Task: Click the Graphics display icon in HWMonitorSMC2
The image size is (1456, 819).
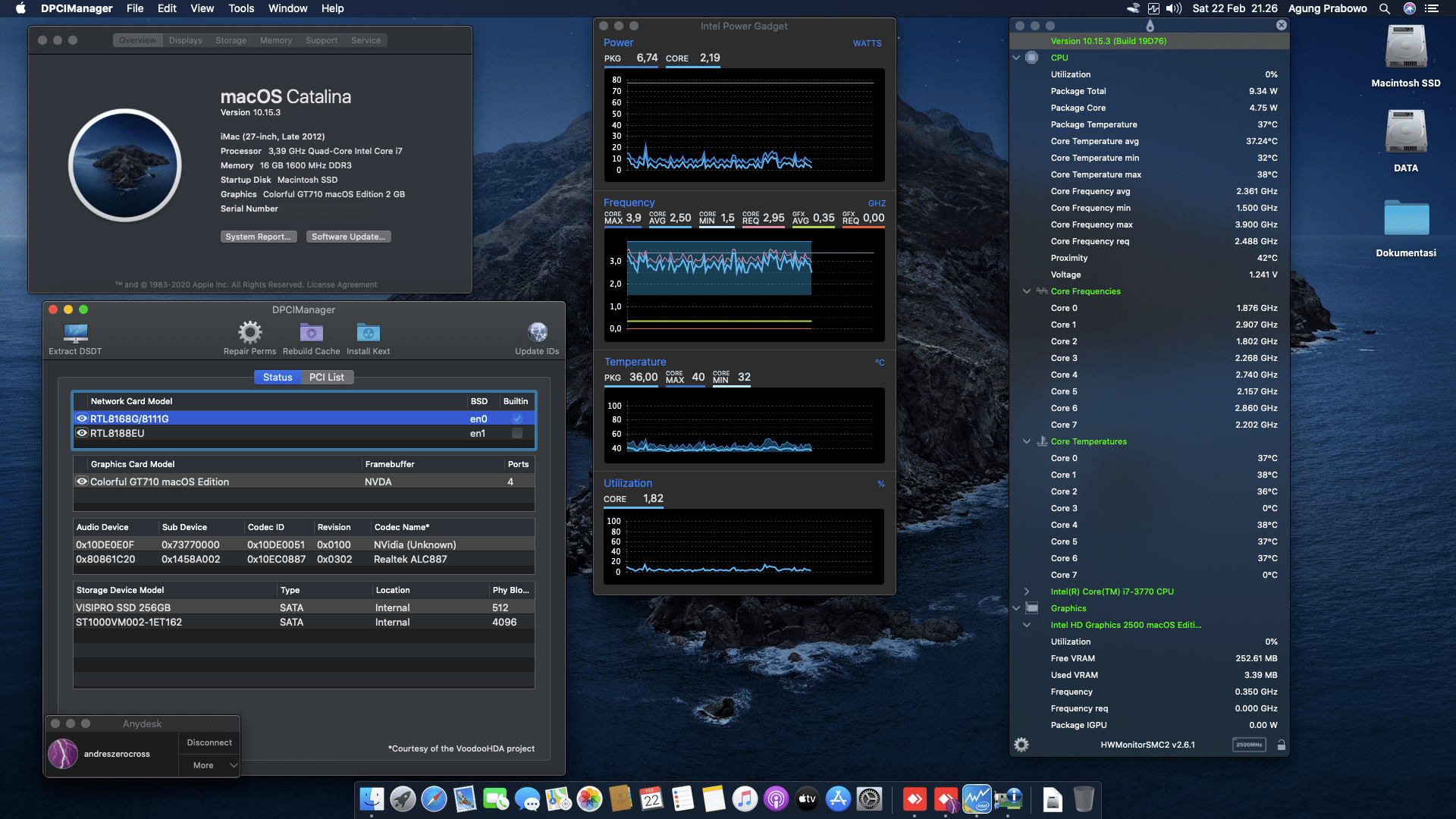Action: pyautogui.click(x=1032, y=608)
